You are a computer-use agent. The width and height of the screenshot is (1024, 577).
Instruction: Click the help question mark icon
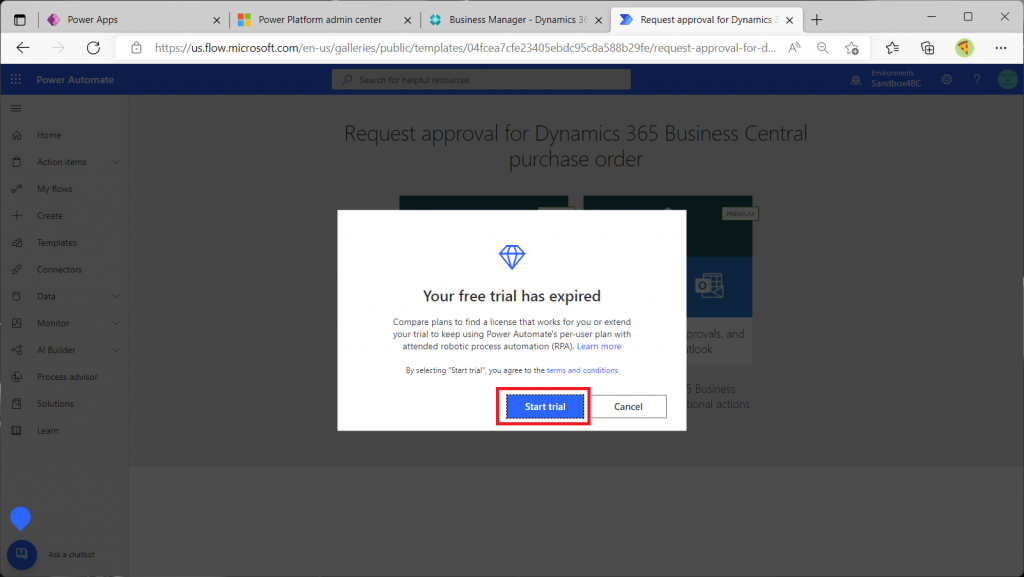[977, 80]
